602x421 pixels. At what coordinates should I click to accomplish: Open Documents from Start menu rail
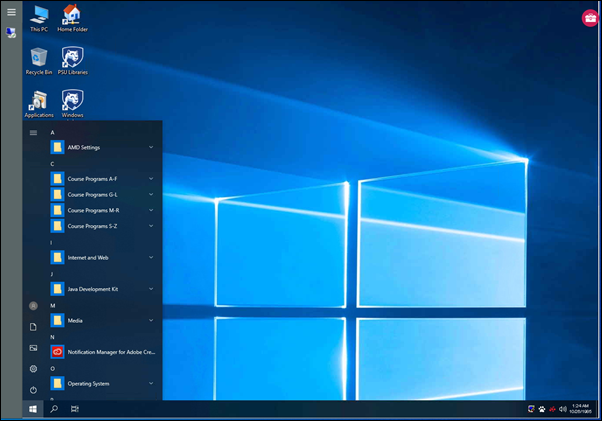33,327
